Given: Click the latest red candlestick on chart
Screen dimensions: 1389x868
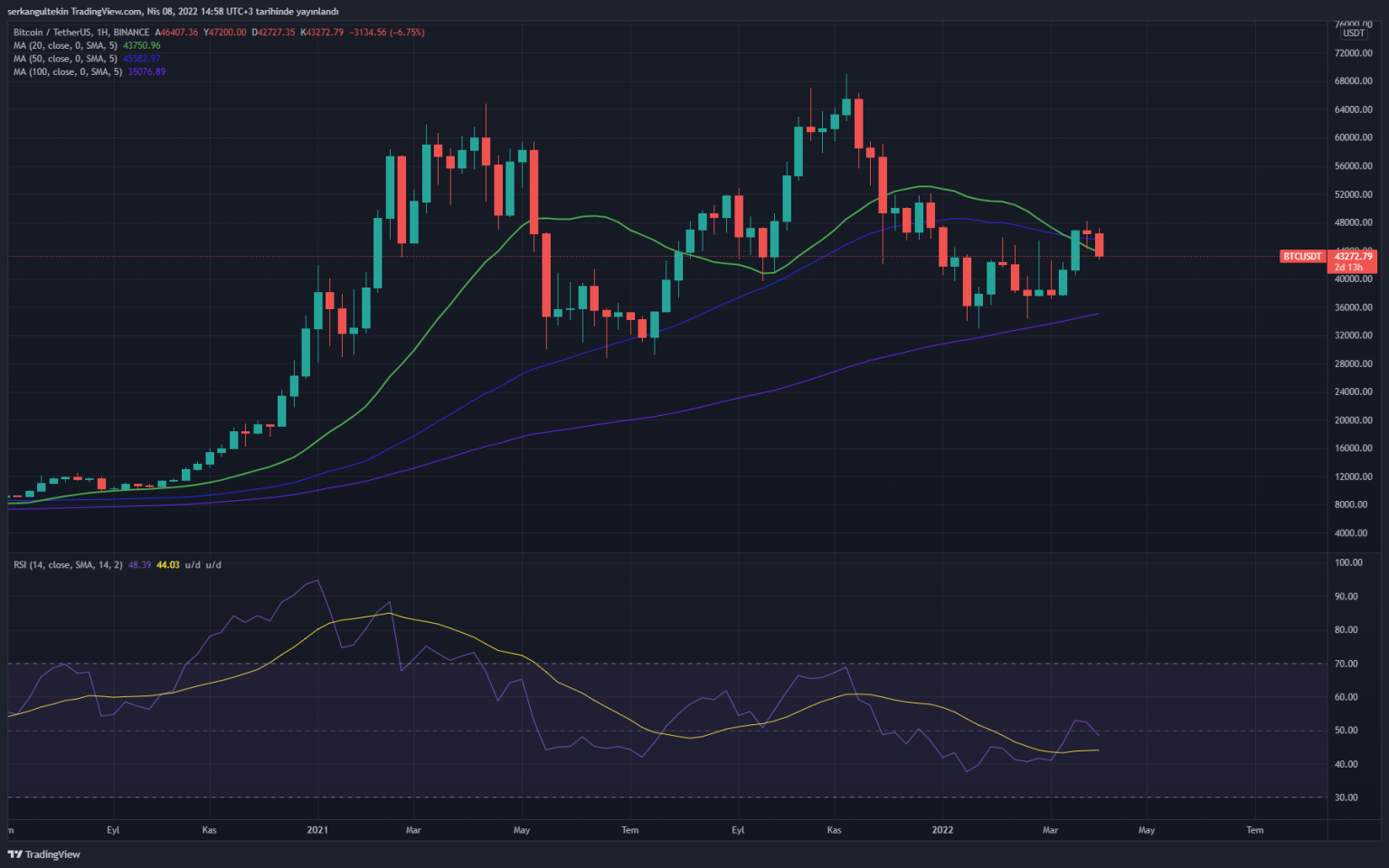Looking at the screenshot, I should (1099, 245).
